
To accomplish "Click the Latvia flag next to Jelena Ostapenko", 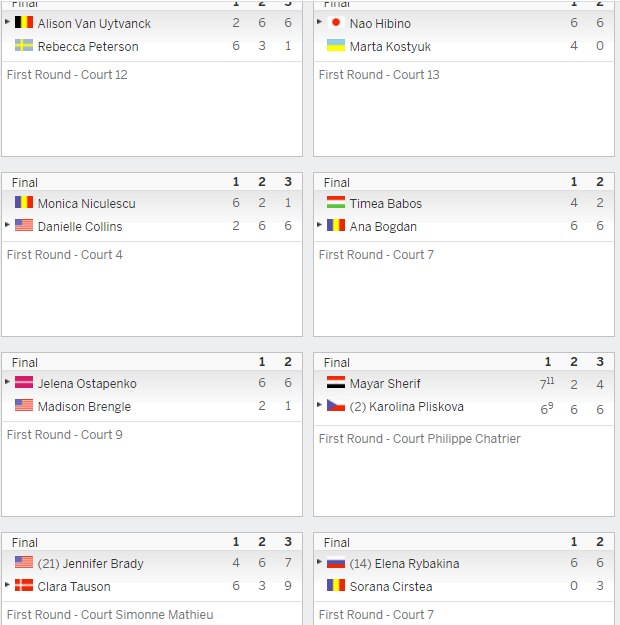I will 24,383.
